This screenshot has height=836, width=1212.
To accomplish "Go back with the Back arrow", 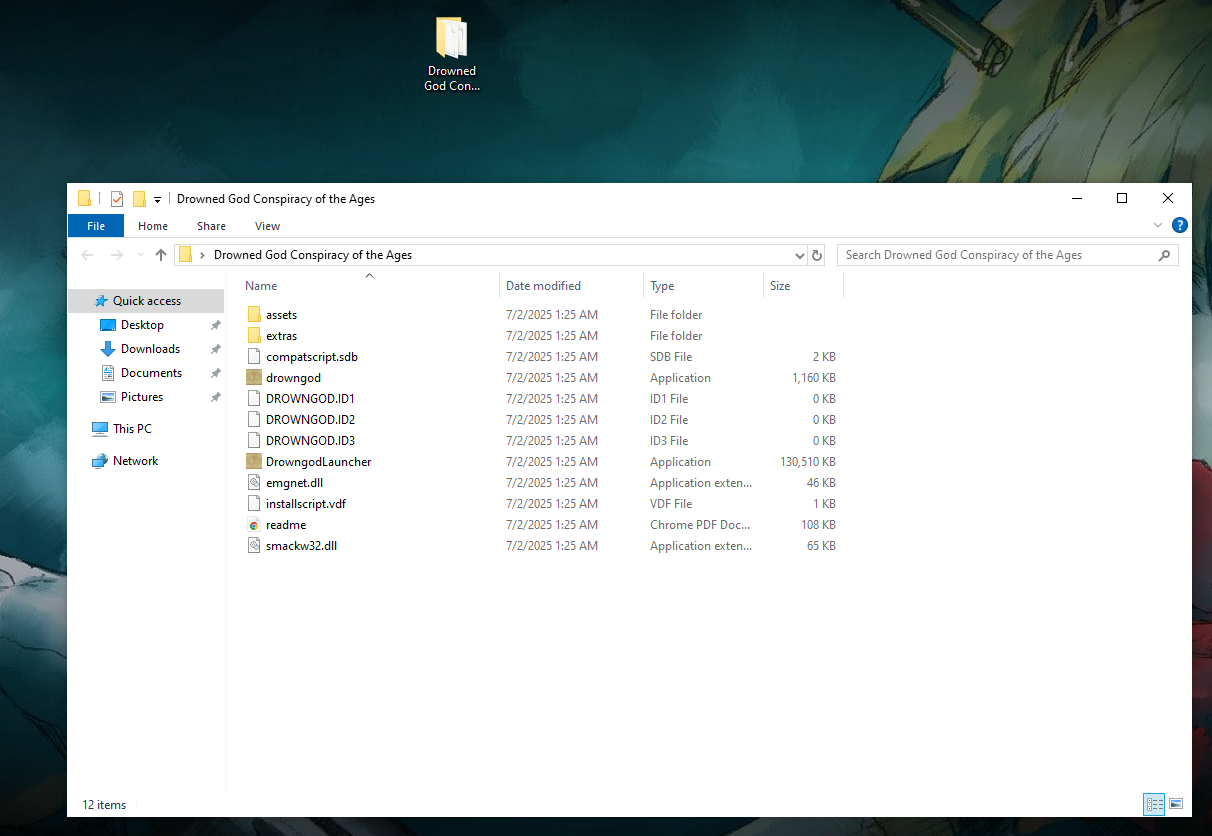I will [x=88, y=255].
